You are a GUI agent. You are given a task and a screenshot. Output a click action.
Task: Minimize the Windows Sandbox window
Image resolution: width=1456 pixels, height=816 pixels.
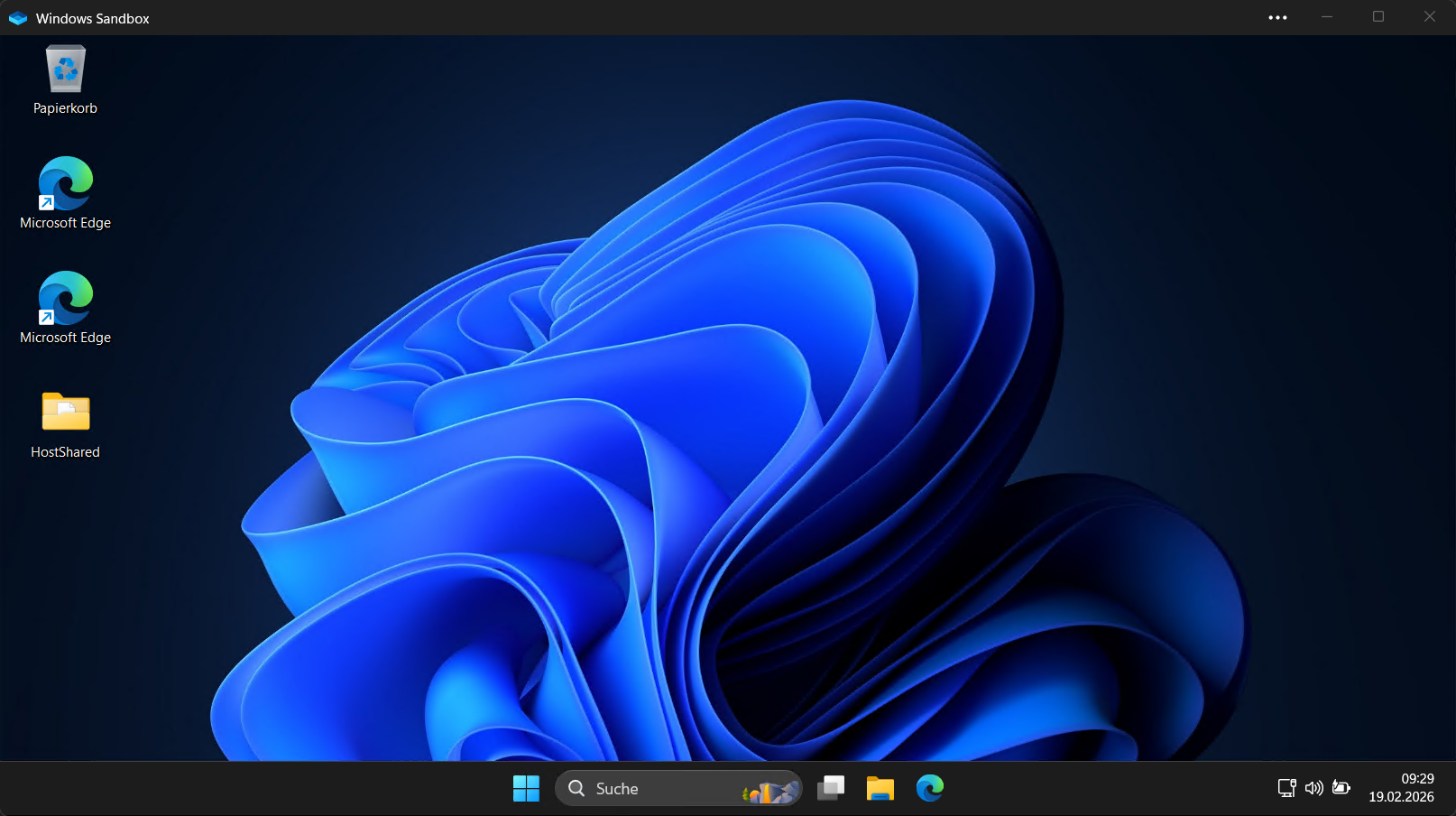click(1327, 17)
